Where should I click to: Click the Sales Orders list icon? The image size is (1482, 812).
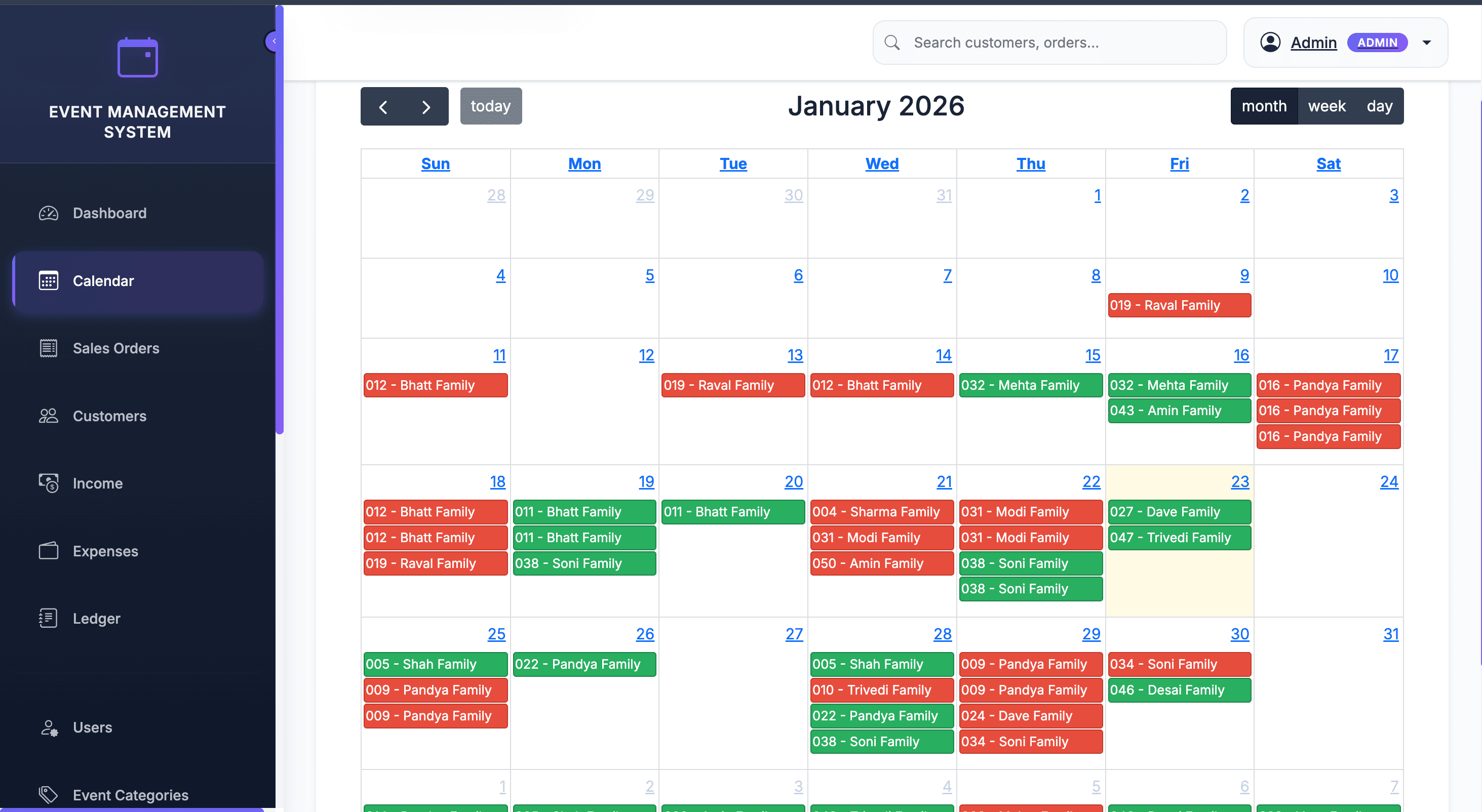point(48,348)
